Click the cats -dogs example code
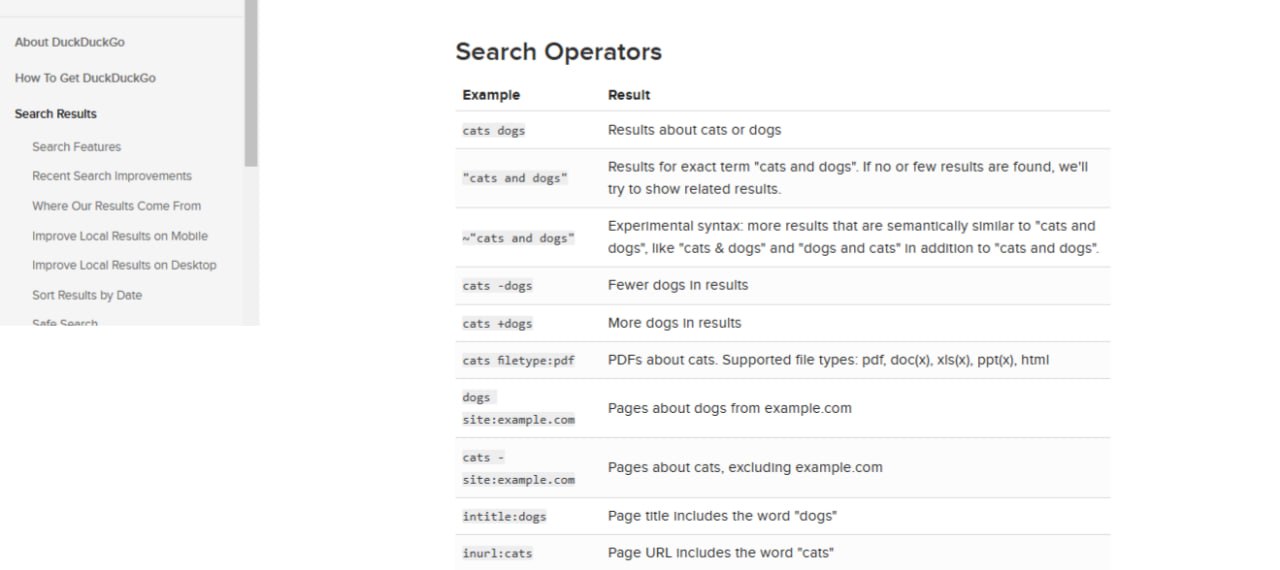 click(497, 286)
